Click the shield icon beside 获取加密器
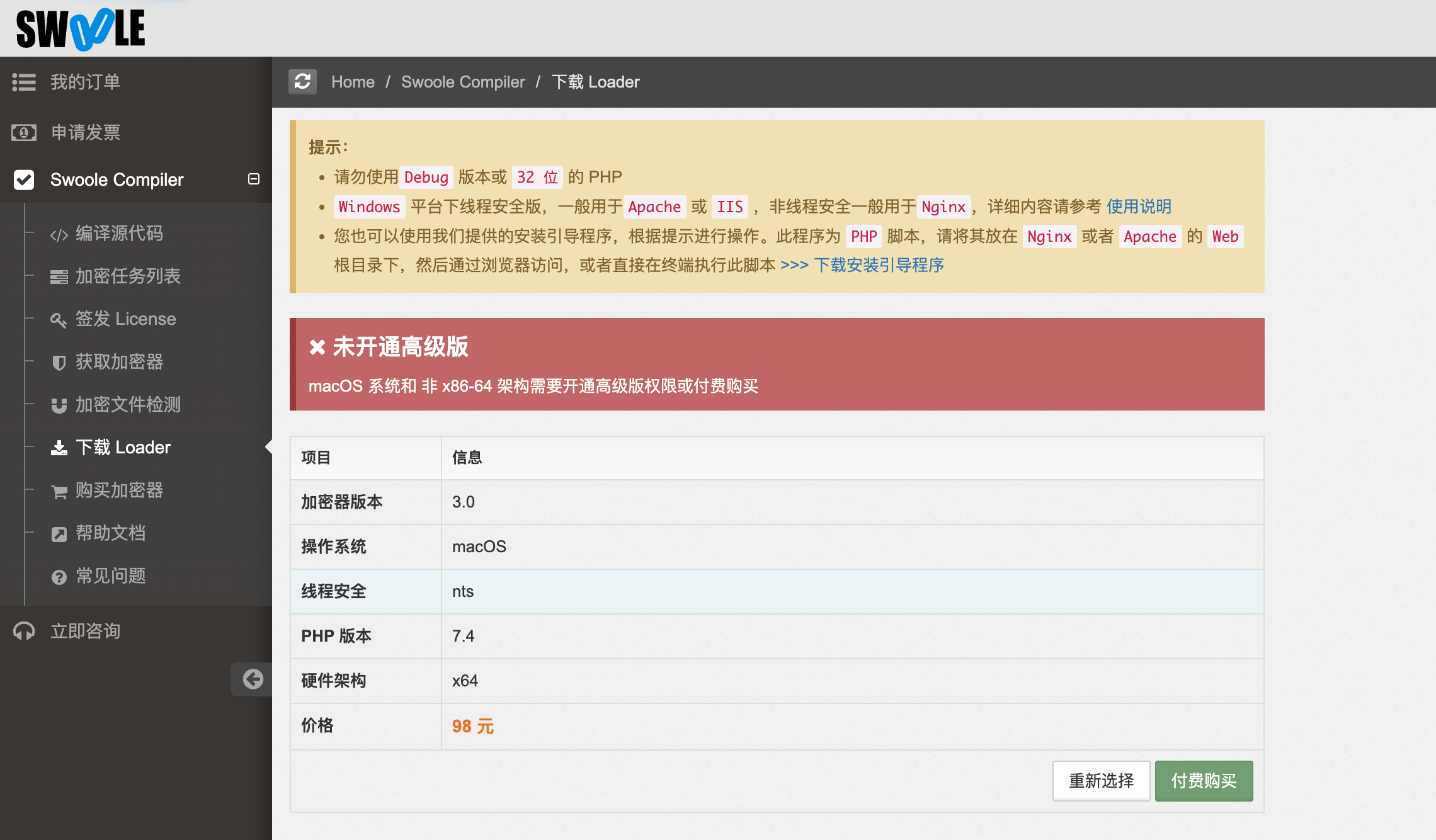 pos(59,363)
